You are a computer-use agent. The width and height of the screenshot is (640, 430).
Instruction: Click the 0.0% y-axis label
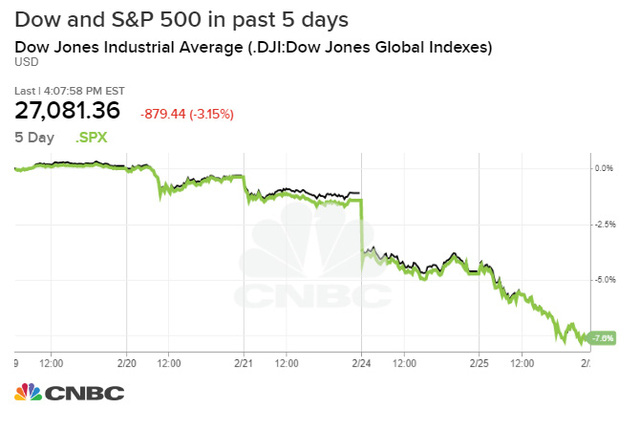point(603,168)
